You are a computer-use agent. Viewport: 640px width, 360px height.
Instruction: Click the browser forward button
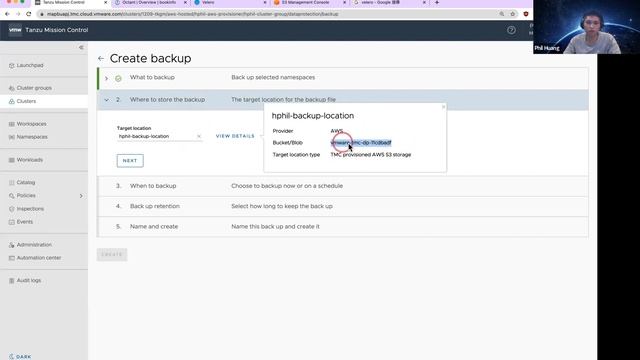[x=18, y=14]
